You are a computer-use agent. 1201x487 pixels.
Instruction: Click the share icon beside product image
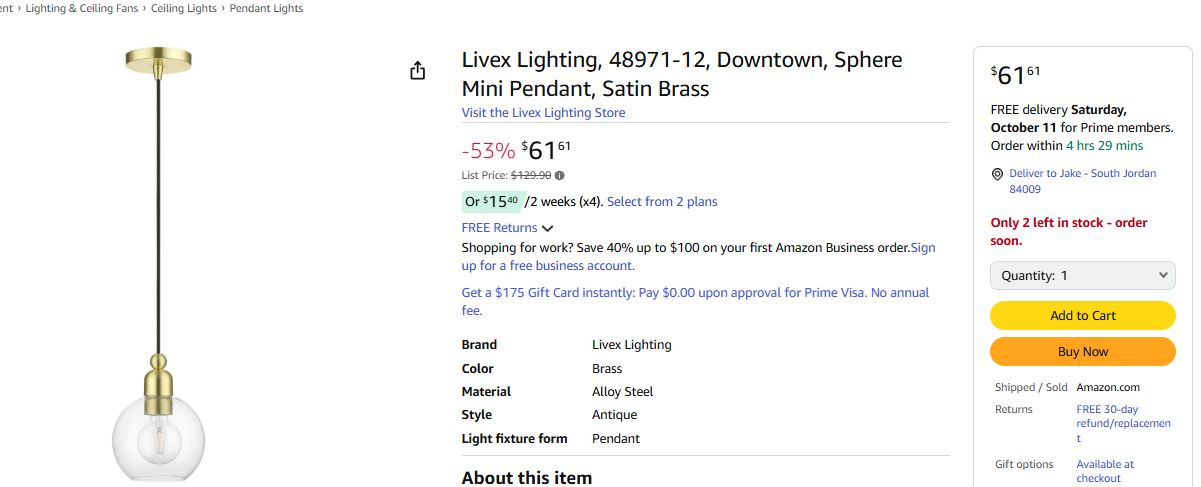coord(418,71)
